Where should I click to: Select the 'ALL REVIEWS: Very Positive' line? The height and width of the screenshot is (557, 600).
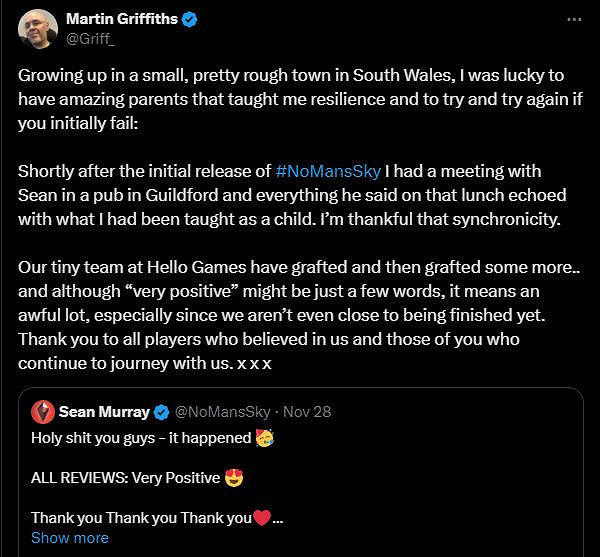tap(125, 478)
